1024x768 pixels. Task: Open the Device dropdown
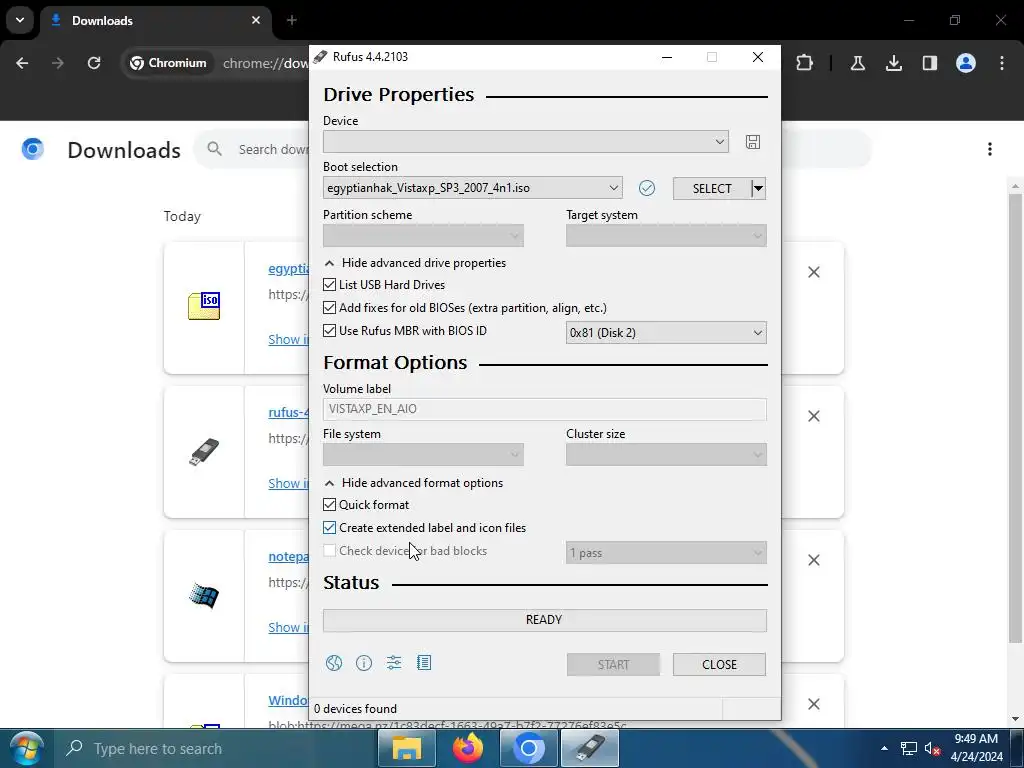coord(526,142)
